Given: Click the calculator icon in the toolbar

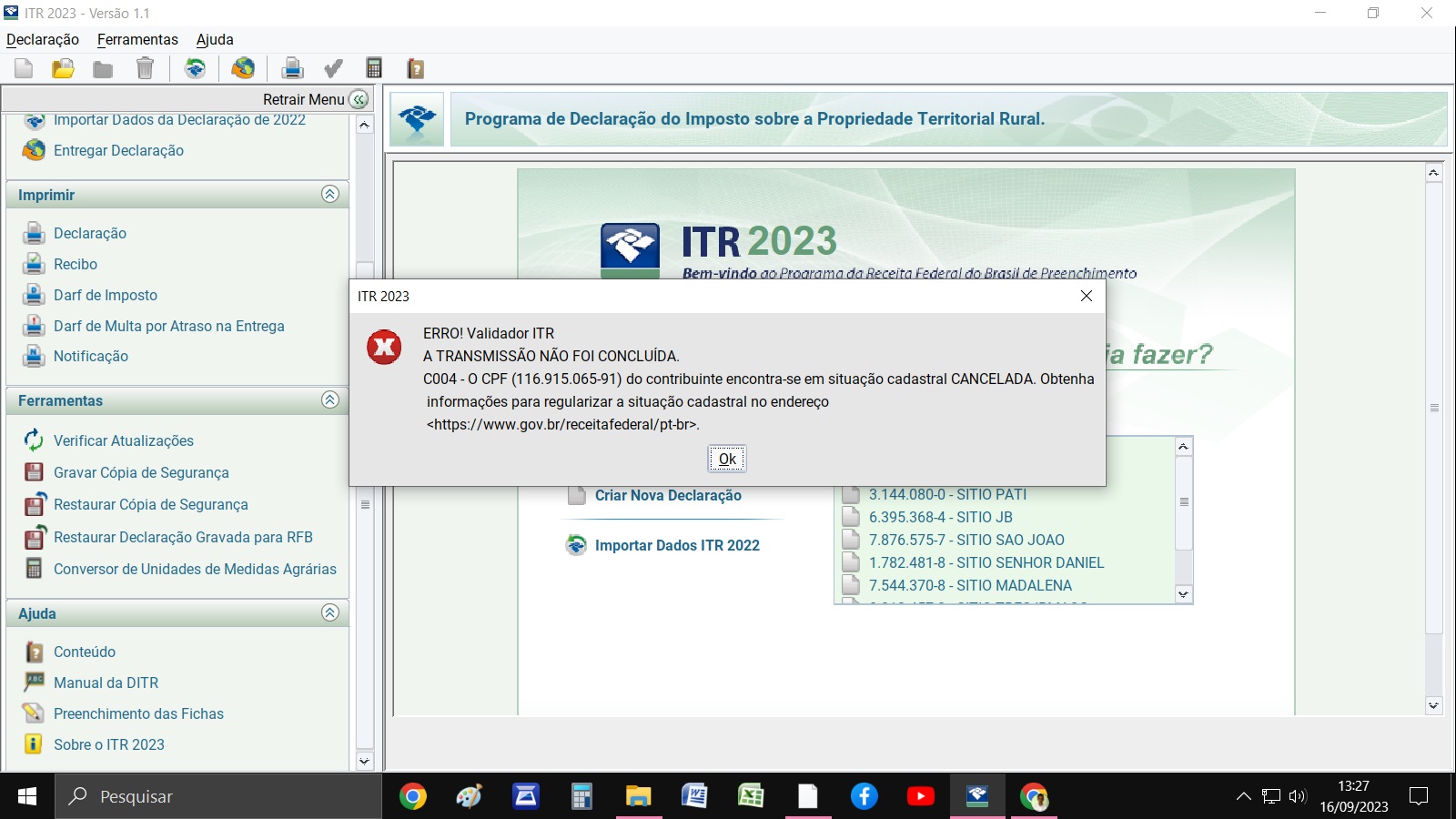Looking at the screenshot, I should pyautogui.click(x=374, y=68).
